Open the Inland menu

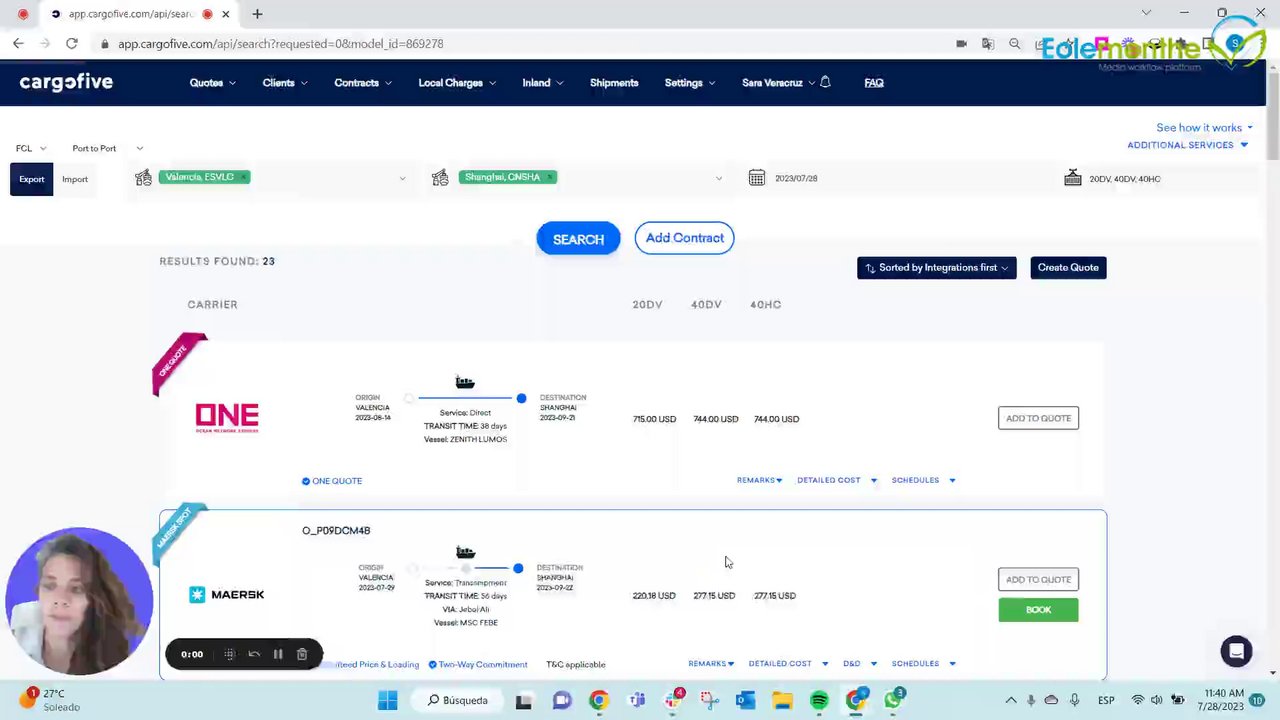pos(543,83)
